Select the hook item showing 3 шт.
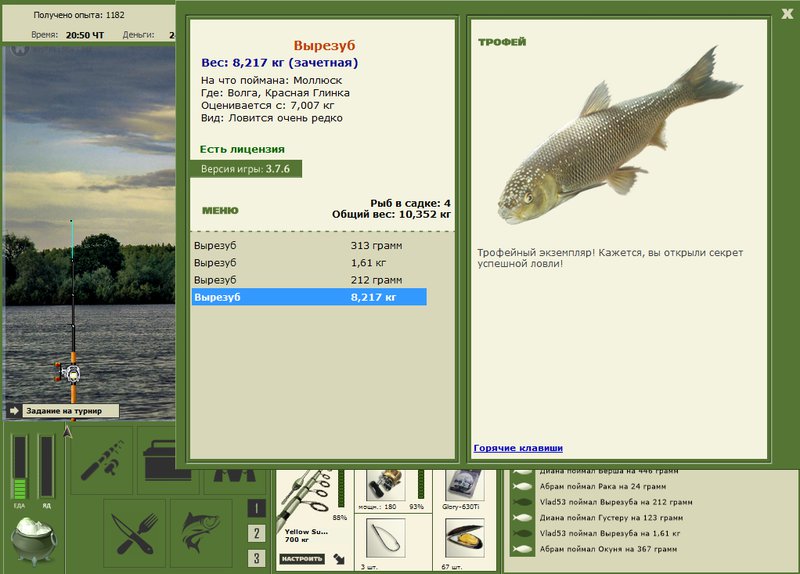Image resolution: width=800 pixels, height=574 pixels. click(x=386, y=538)
